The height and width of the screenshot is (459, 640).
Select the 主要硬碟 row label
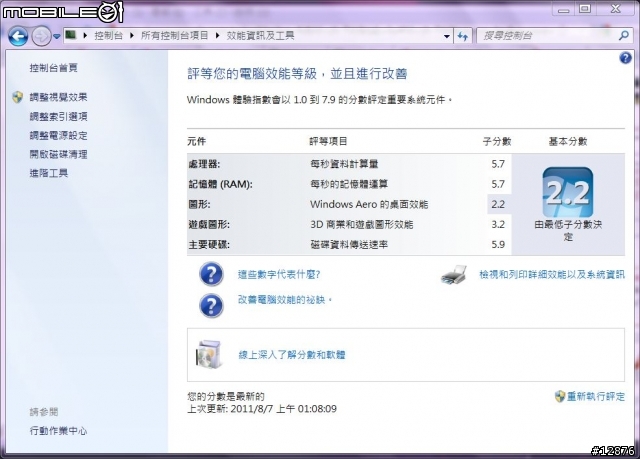(209, 245)
